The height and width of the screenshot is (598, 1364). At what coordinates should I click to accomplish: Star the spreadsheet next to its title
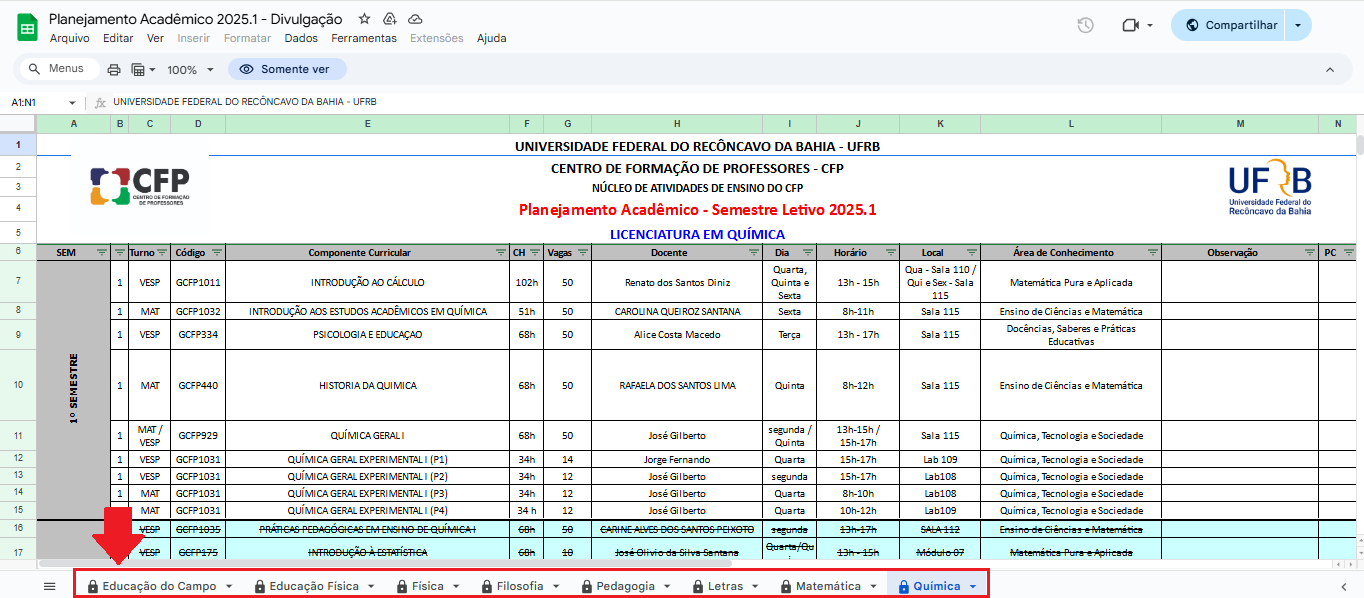(364, 18)
